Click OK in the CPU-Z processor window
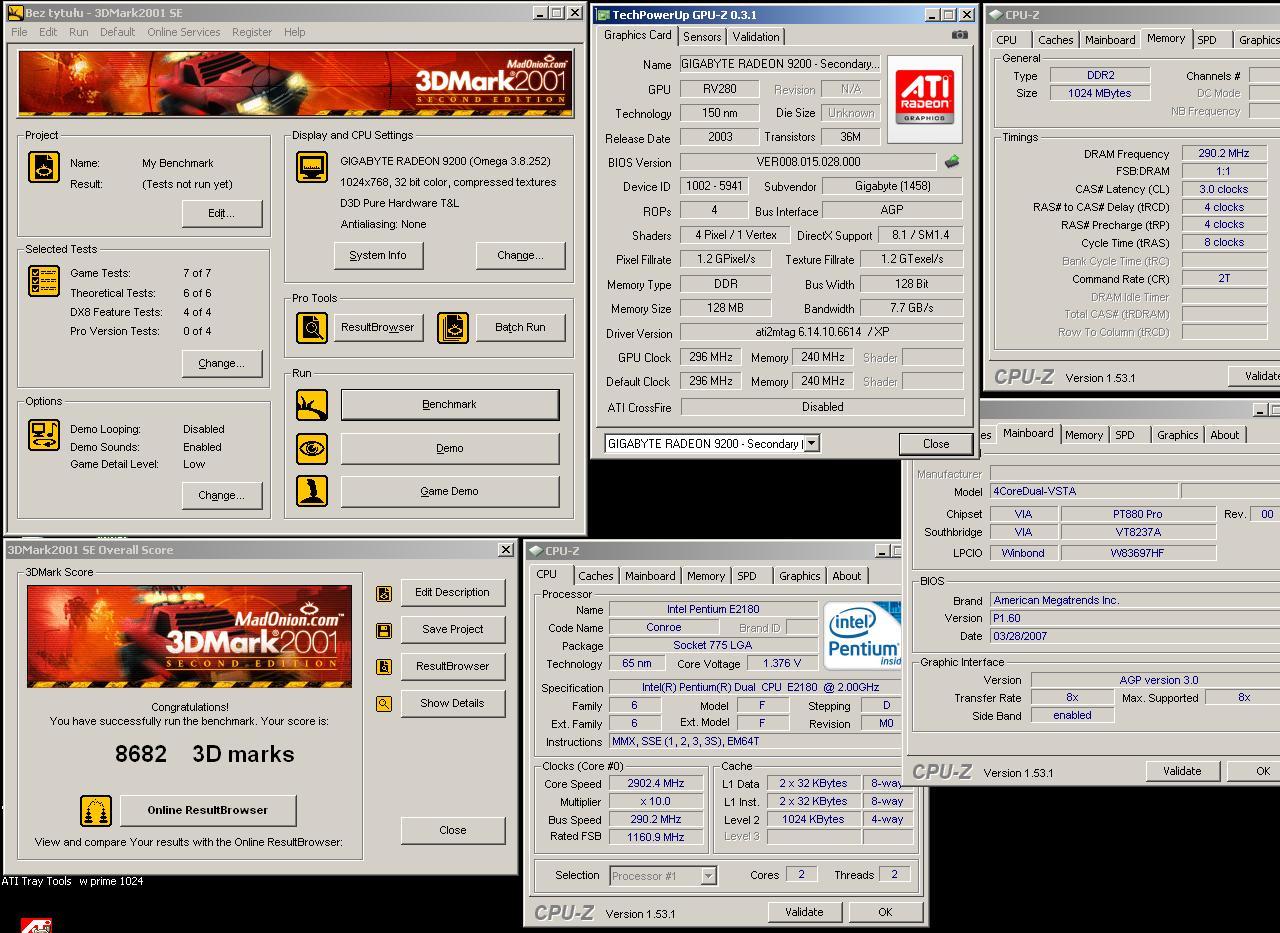The height and width of the screenshot is (933, 1280). (x=885, y=912)
